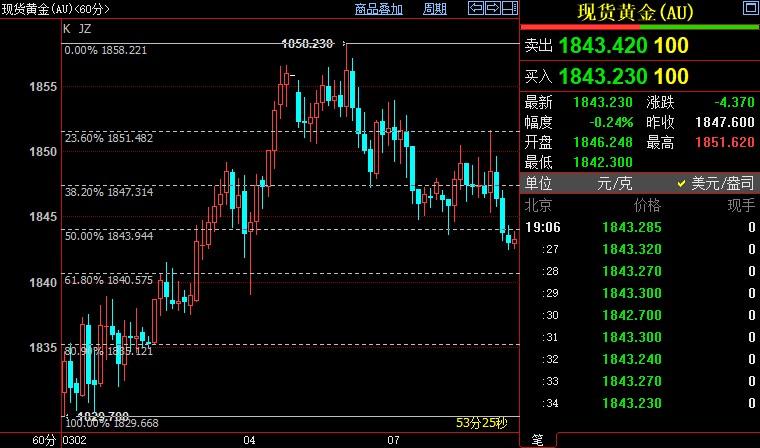Click the 卖出 volume 100
This screenshot has height=448, width=760.
point(671,45)
